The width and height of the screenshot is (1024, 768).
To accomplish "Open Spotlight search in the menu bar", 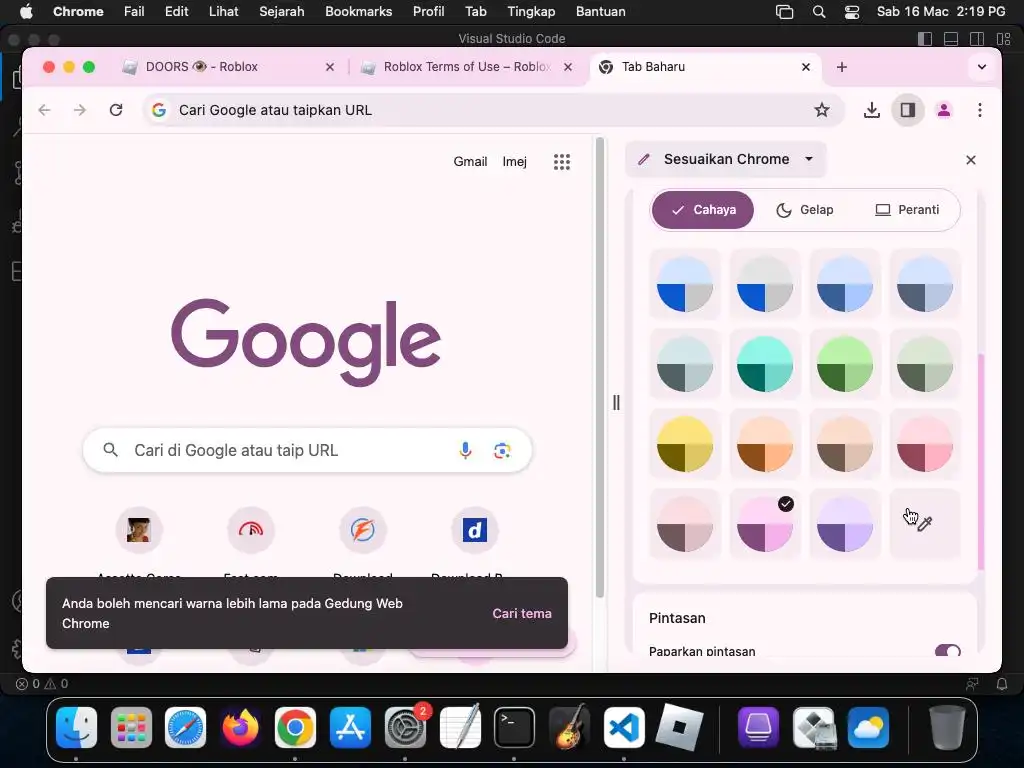I will coord(819,12).
